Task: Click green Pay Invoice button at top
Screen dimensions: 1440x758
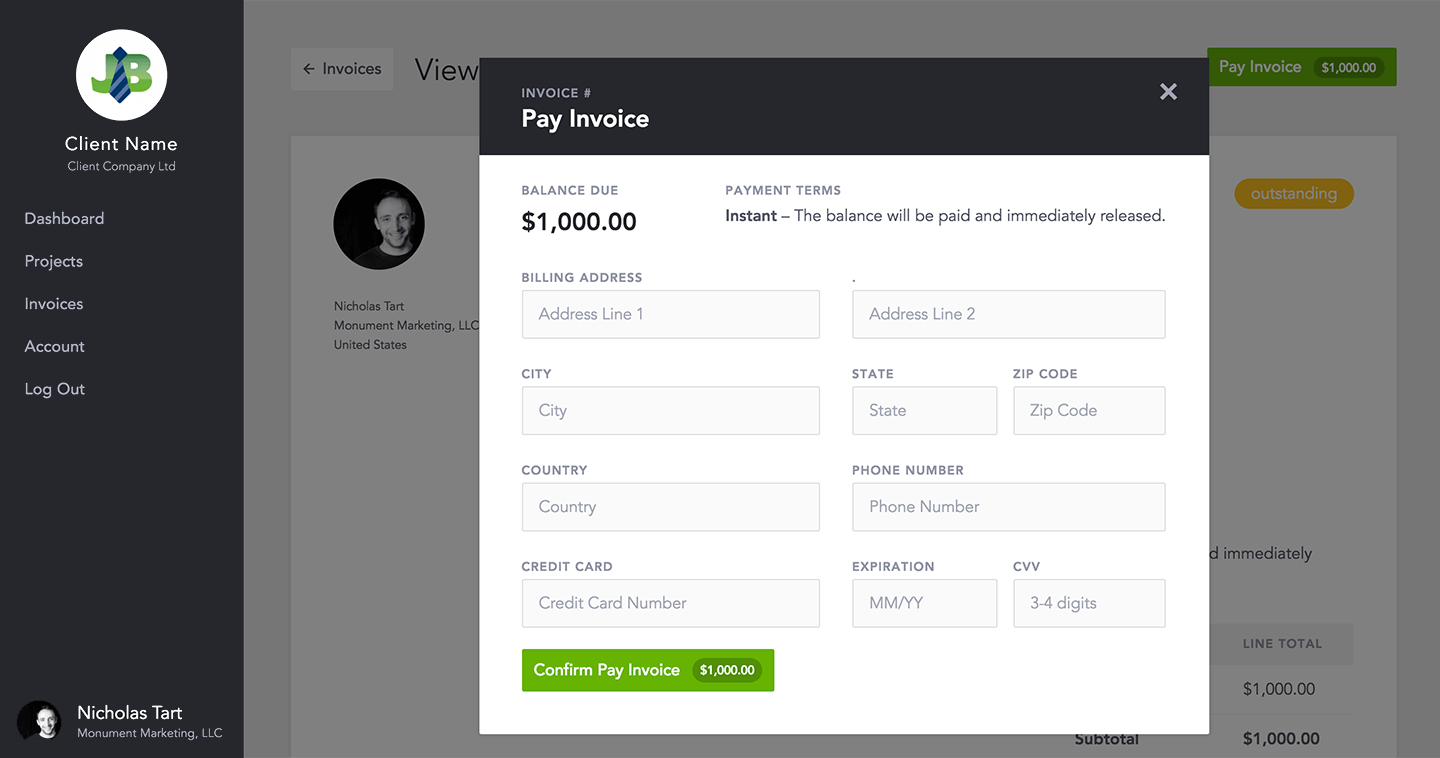Action: 1301,67
